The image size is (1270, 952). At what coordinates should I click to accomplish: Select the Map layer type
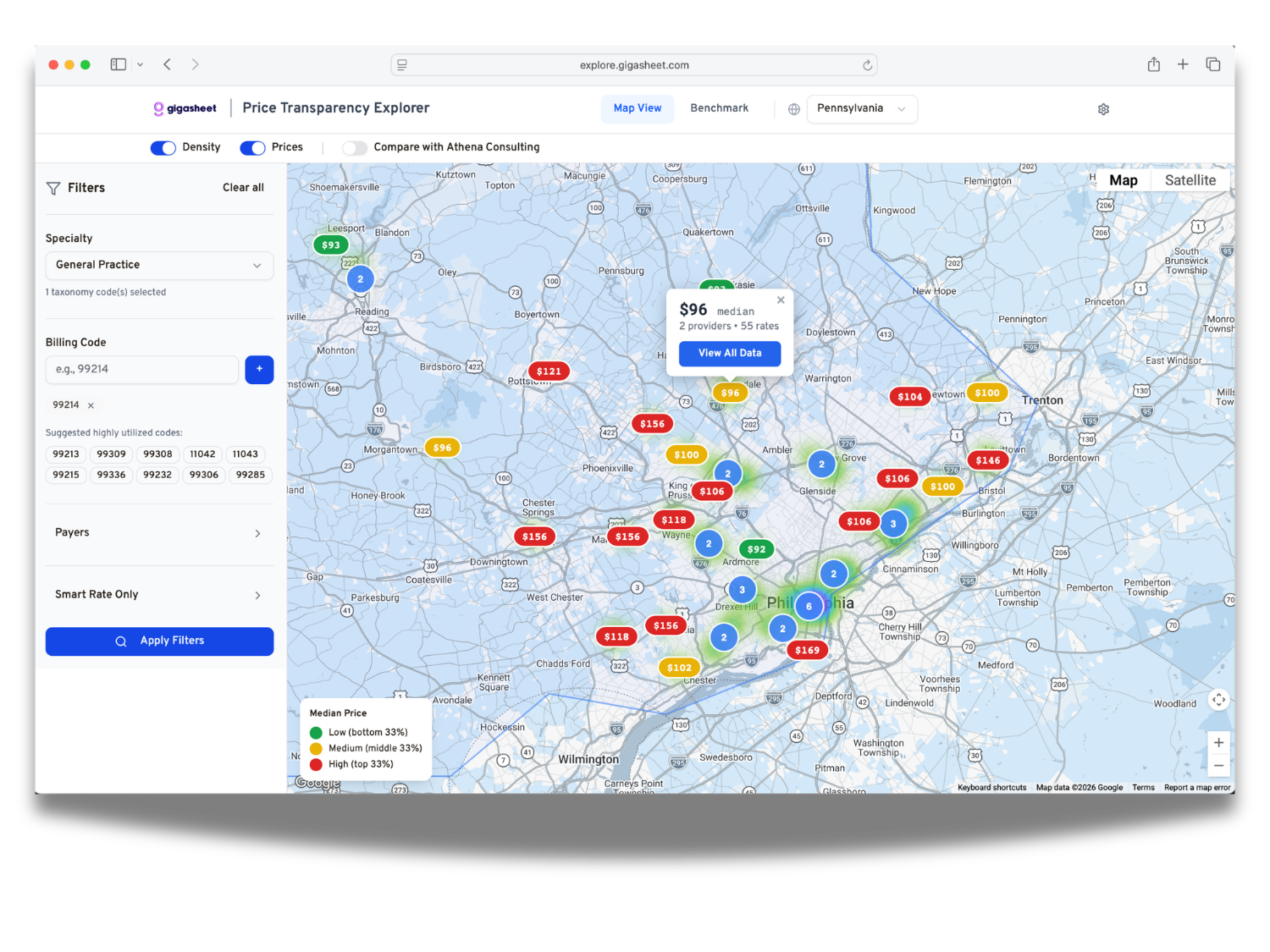tap(1123, 180)
